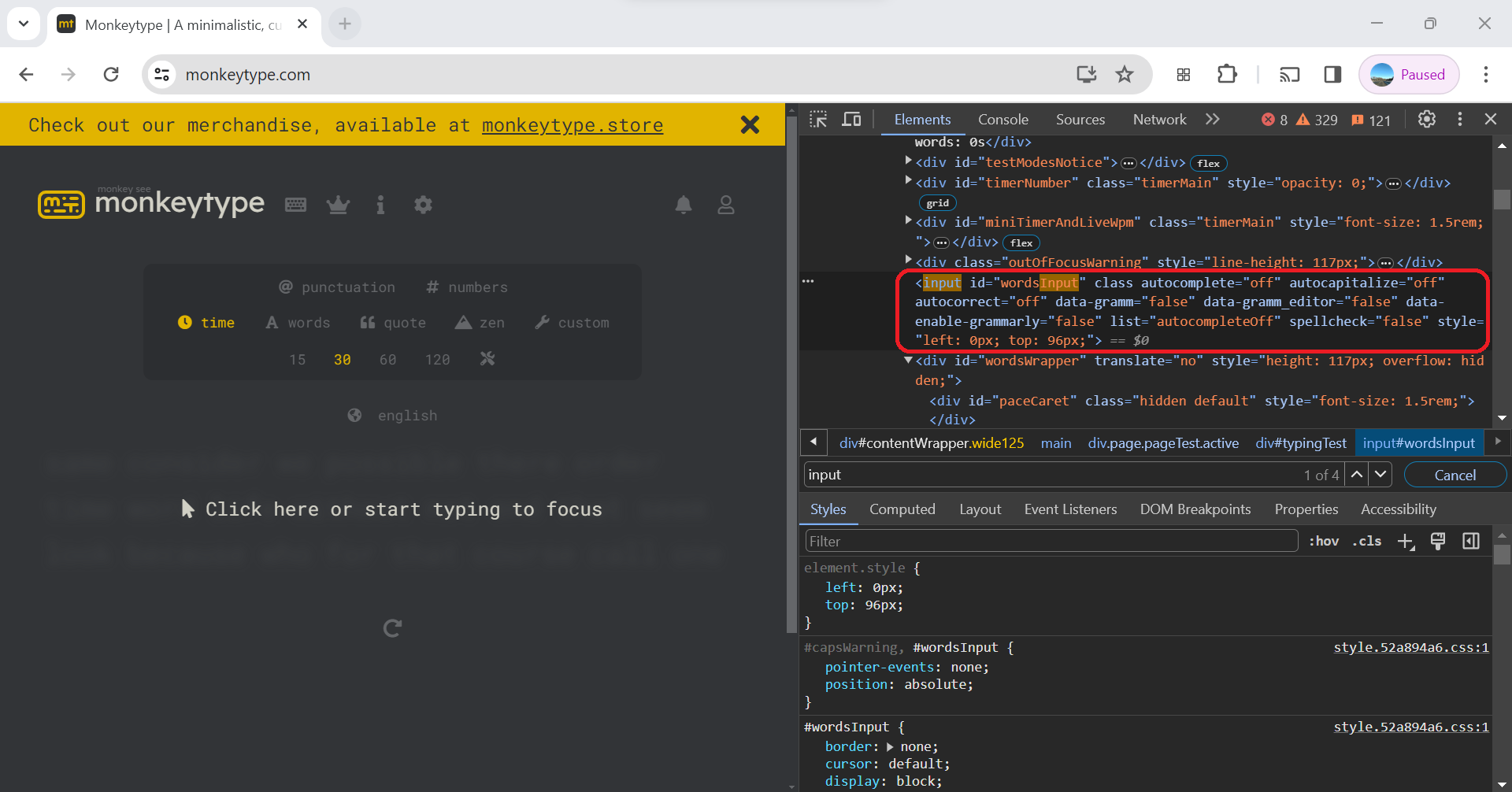Open the Computed styles tab
The image size is (1512, 792).
902,509
